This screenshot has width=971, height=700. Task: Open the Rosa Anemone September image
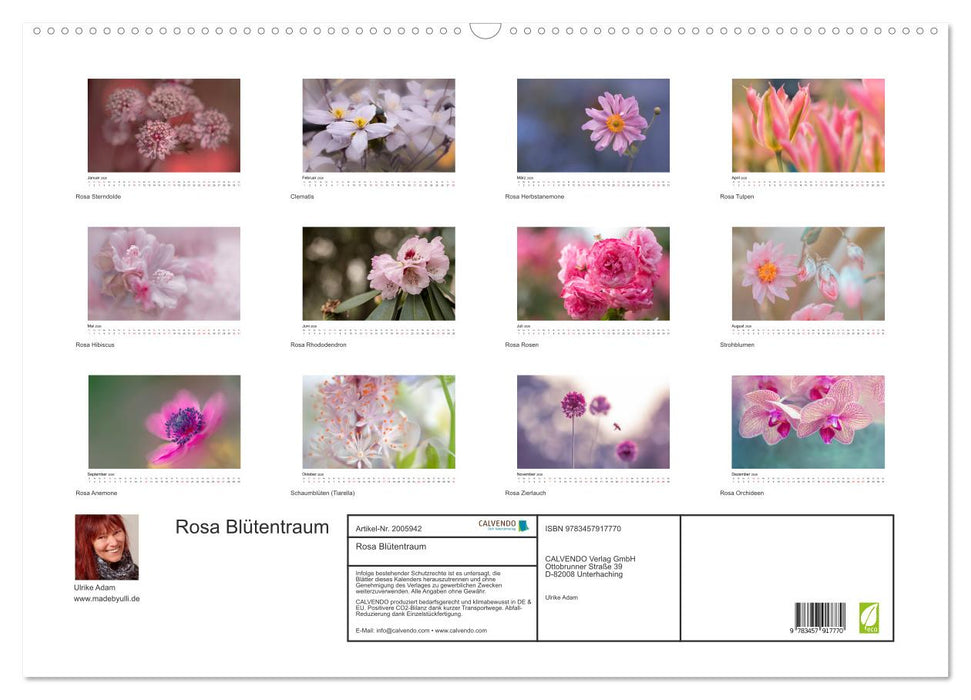(163, 420)
